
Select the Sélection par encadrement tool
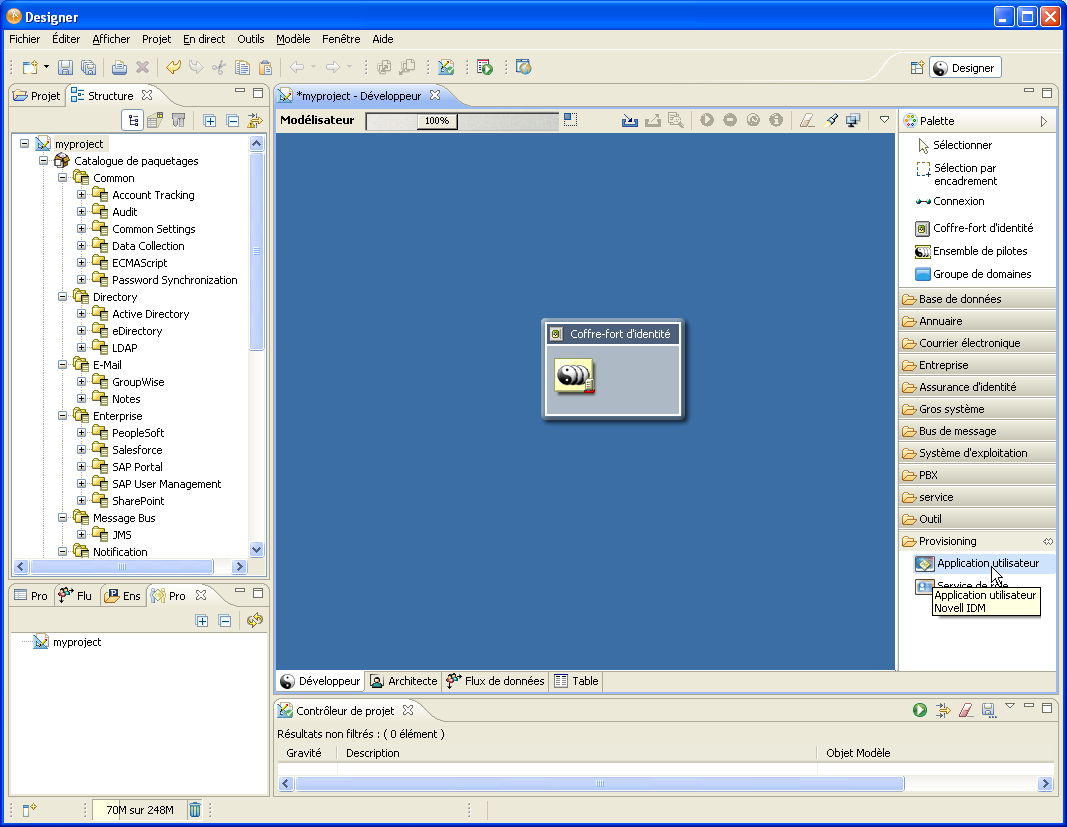coord(964,174)
